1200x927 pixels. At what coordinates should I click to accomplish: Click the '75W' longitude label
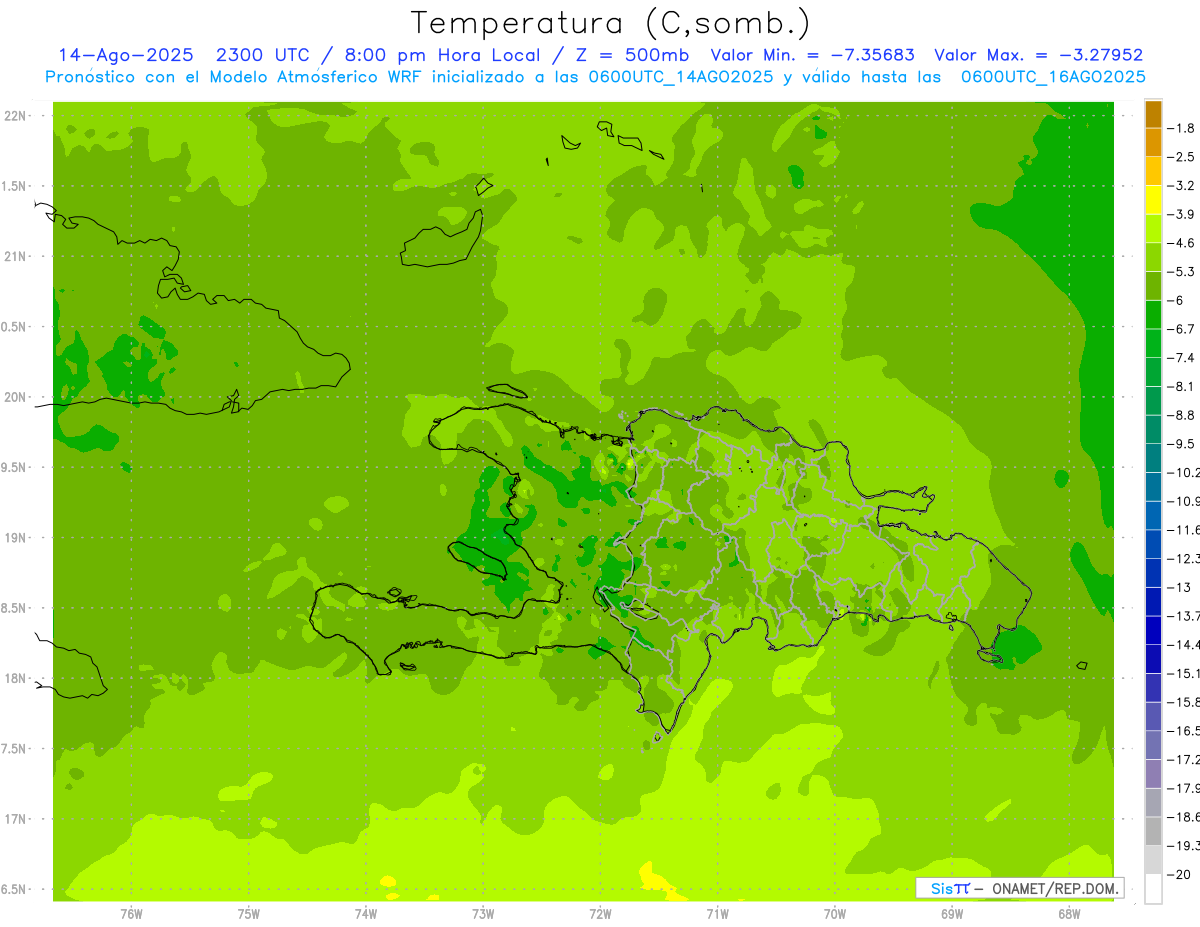249,914
